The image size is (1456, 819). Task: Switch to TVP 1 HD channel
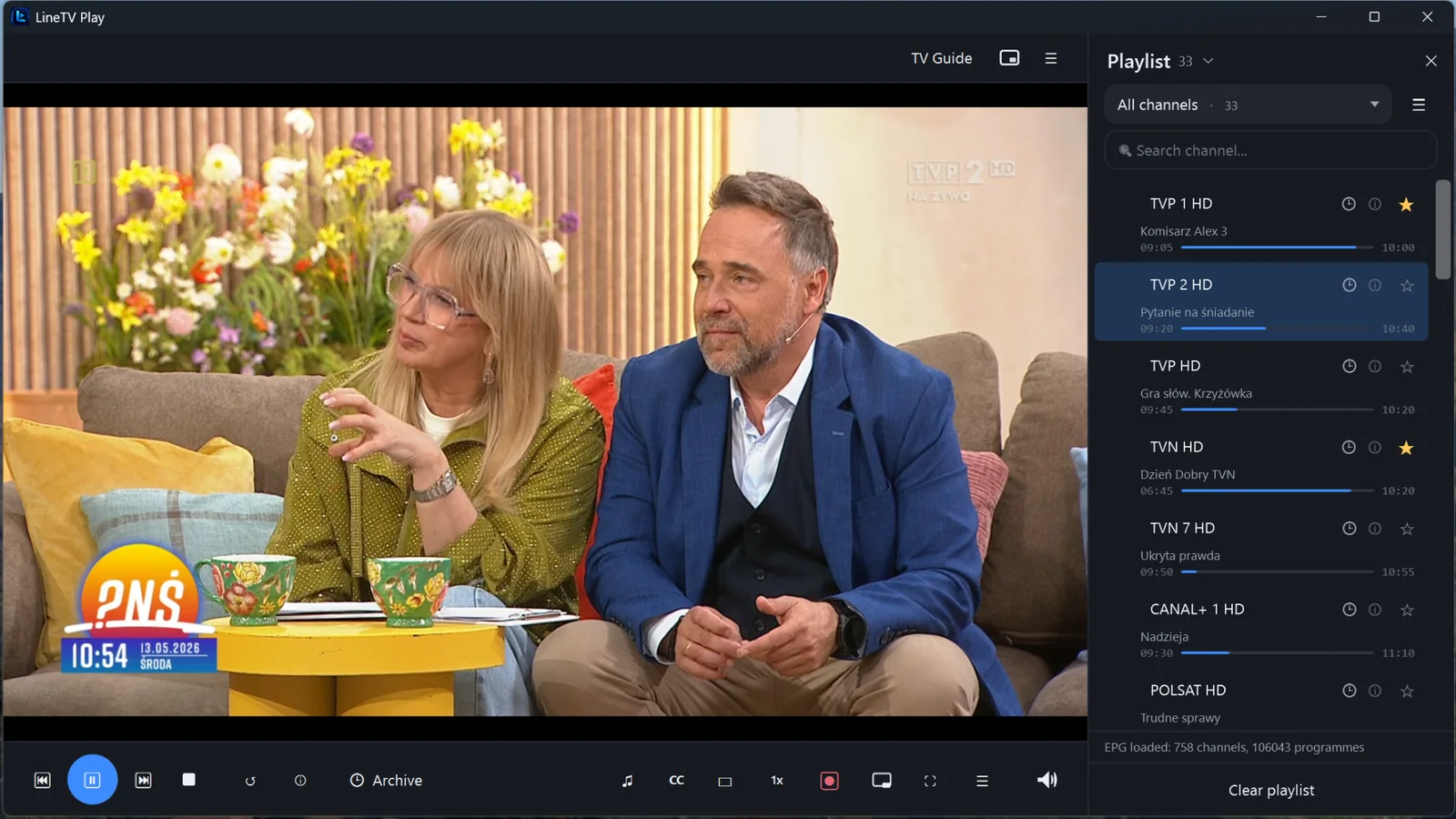point(1261,222)
